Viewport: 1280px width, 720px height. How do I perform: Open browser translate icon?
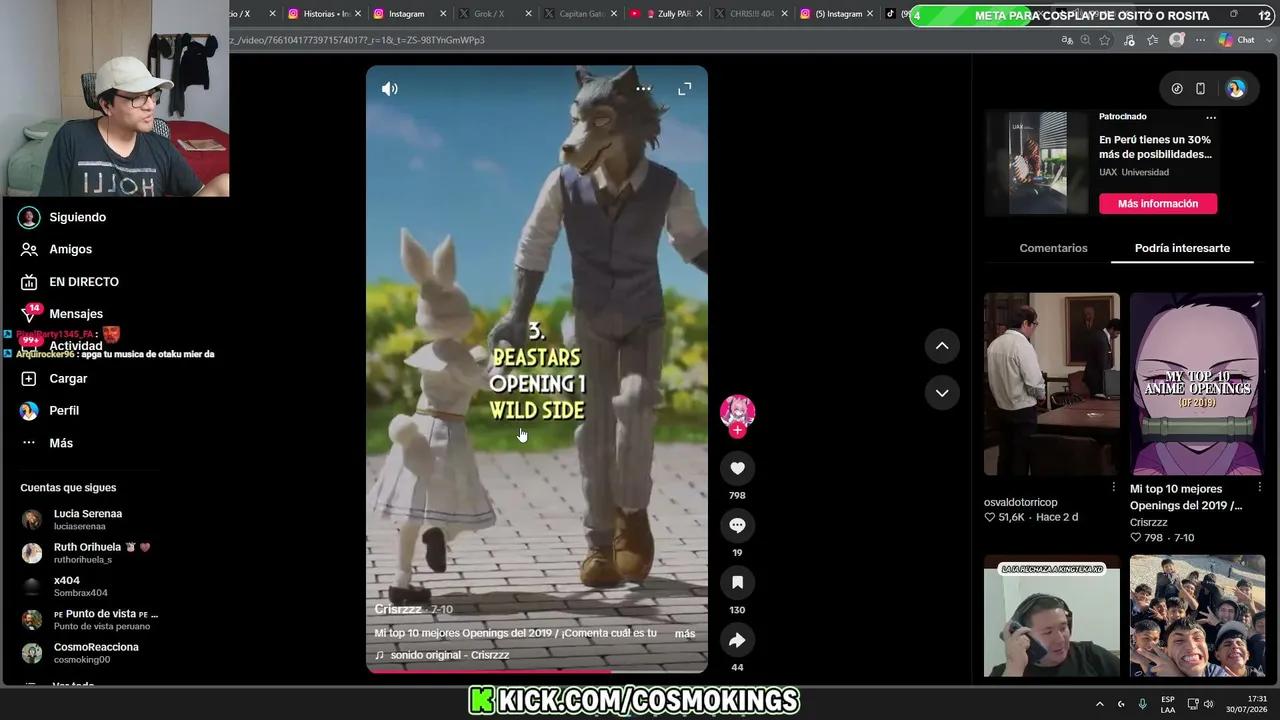1067,40
